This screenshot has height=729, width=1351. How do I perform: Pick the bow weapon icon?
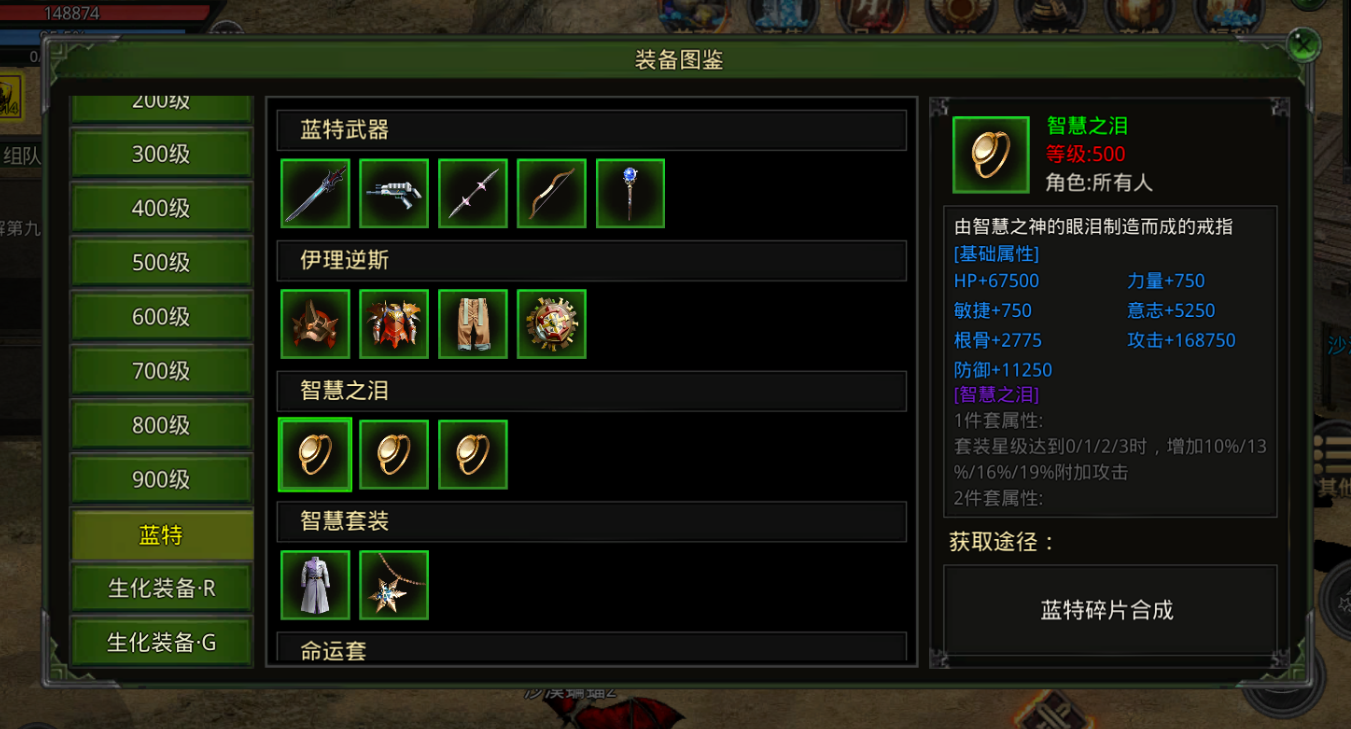pos(552,193)
